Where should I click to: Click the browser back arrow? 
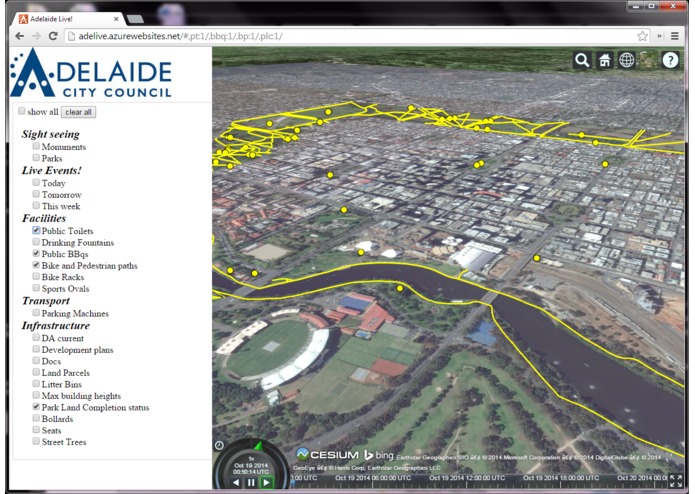tap(20, 36)
